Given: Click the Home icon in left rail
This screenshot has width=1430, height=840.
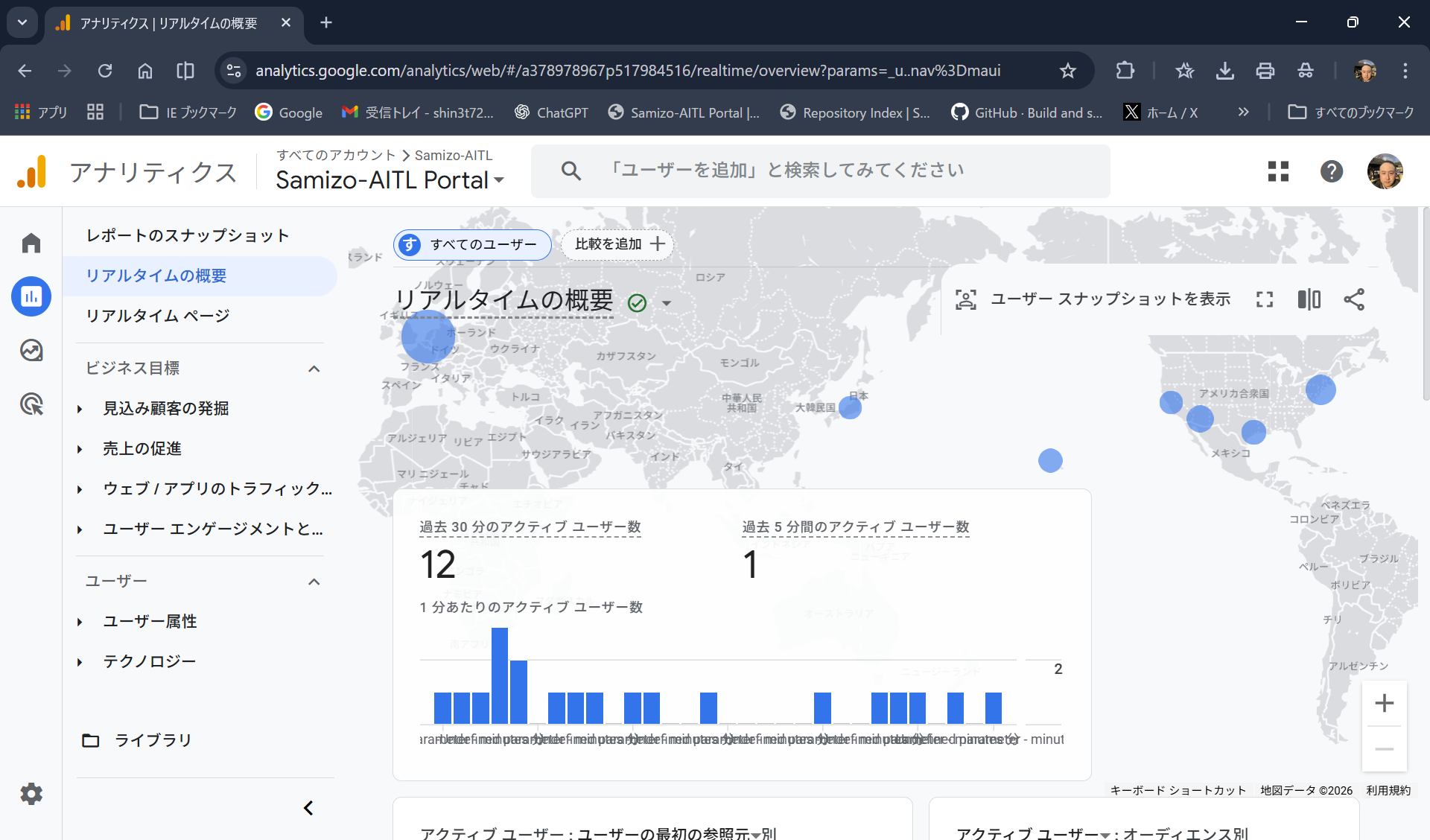Looking at the screenshot, I should [31, 243].
